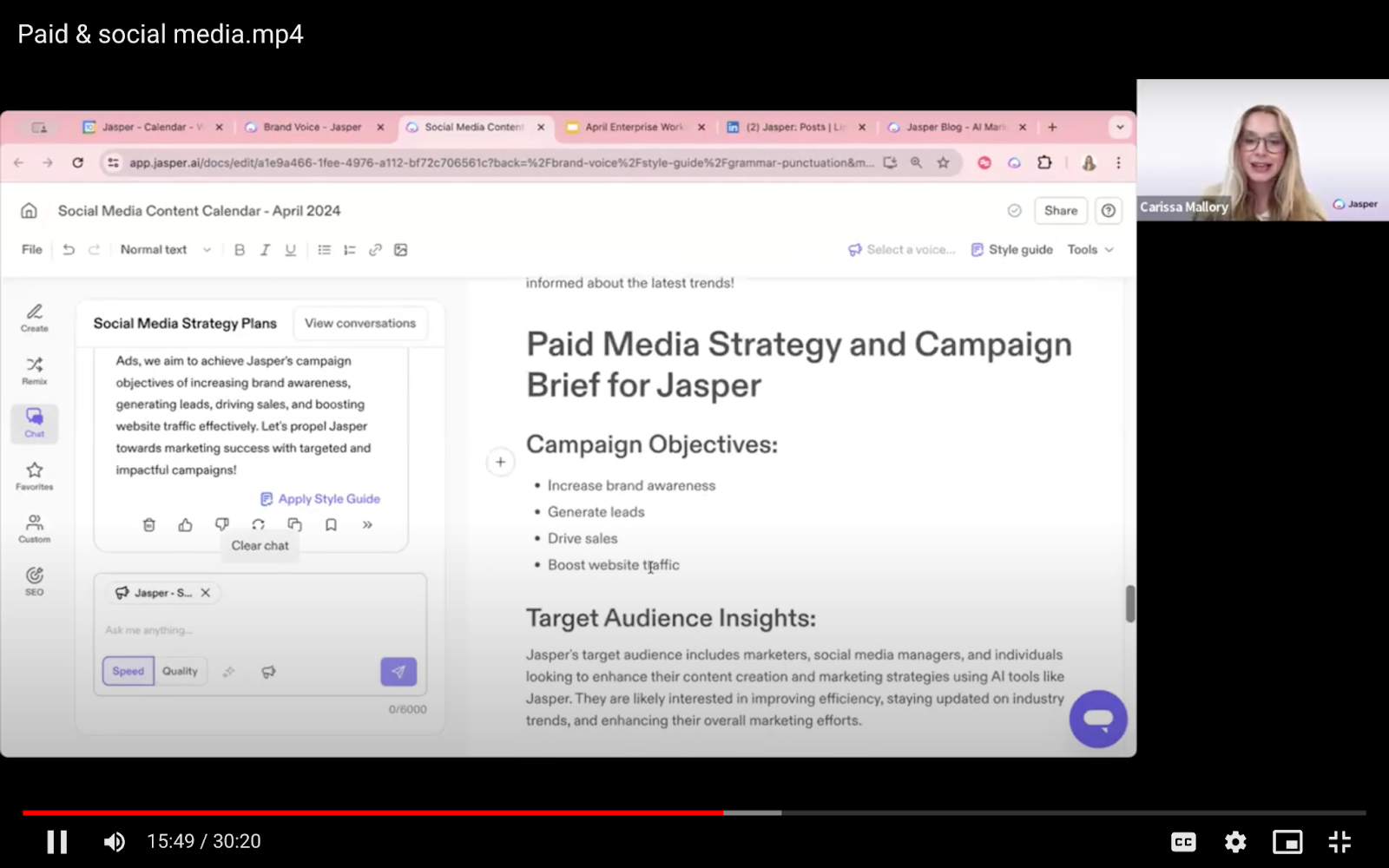Viewport: 1389px width, 868px height.
Task: Open the Style guide panel
Action: click(1011, 250)
